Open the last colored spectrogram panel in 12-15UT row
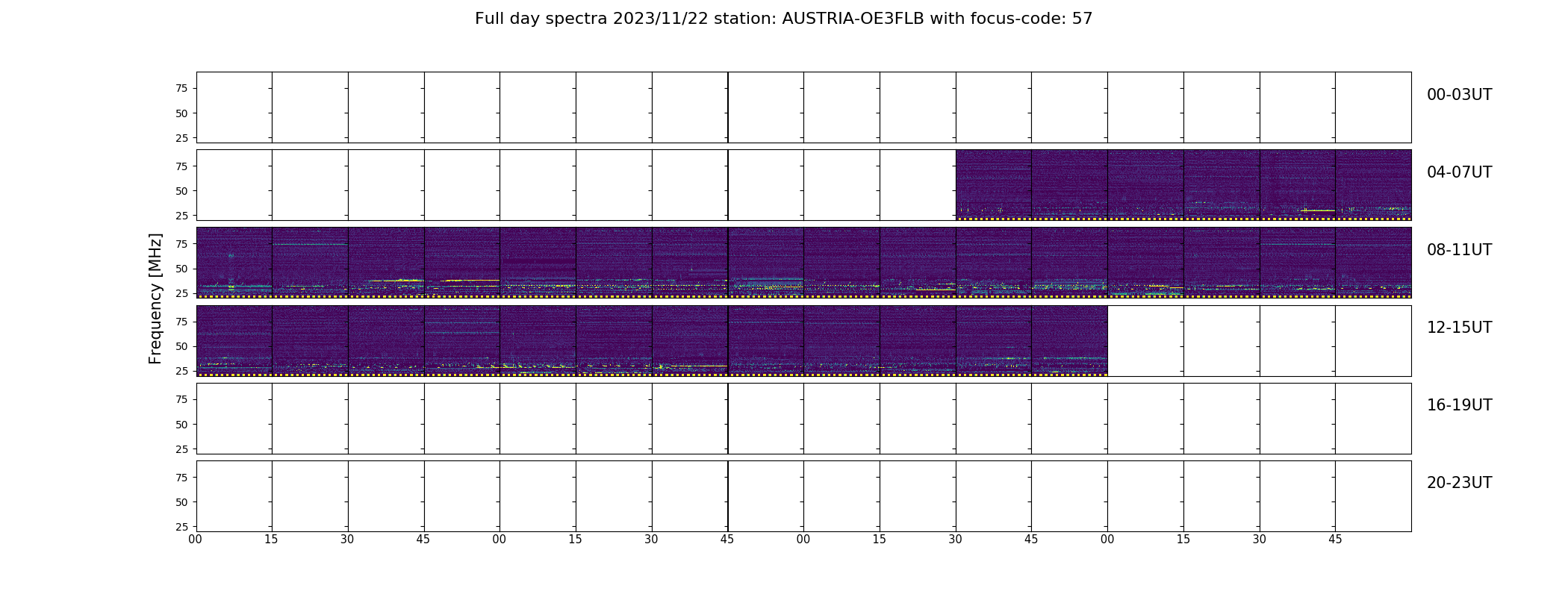1568x597 pixels. pyautogui.click(x=1069, y=340)
